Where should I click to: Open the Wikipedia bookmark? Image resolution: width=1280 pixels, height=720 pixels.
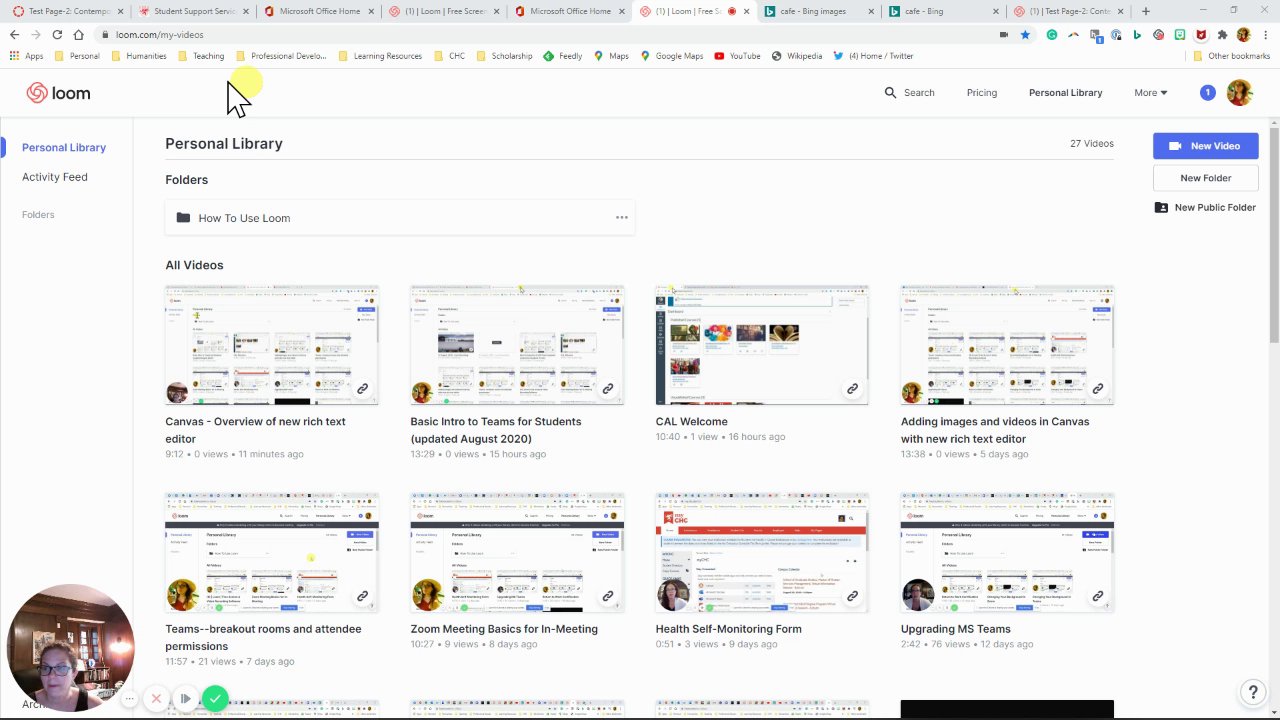click(x=797, y=56)
